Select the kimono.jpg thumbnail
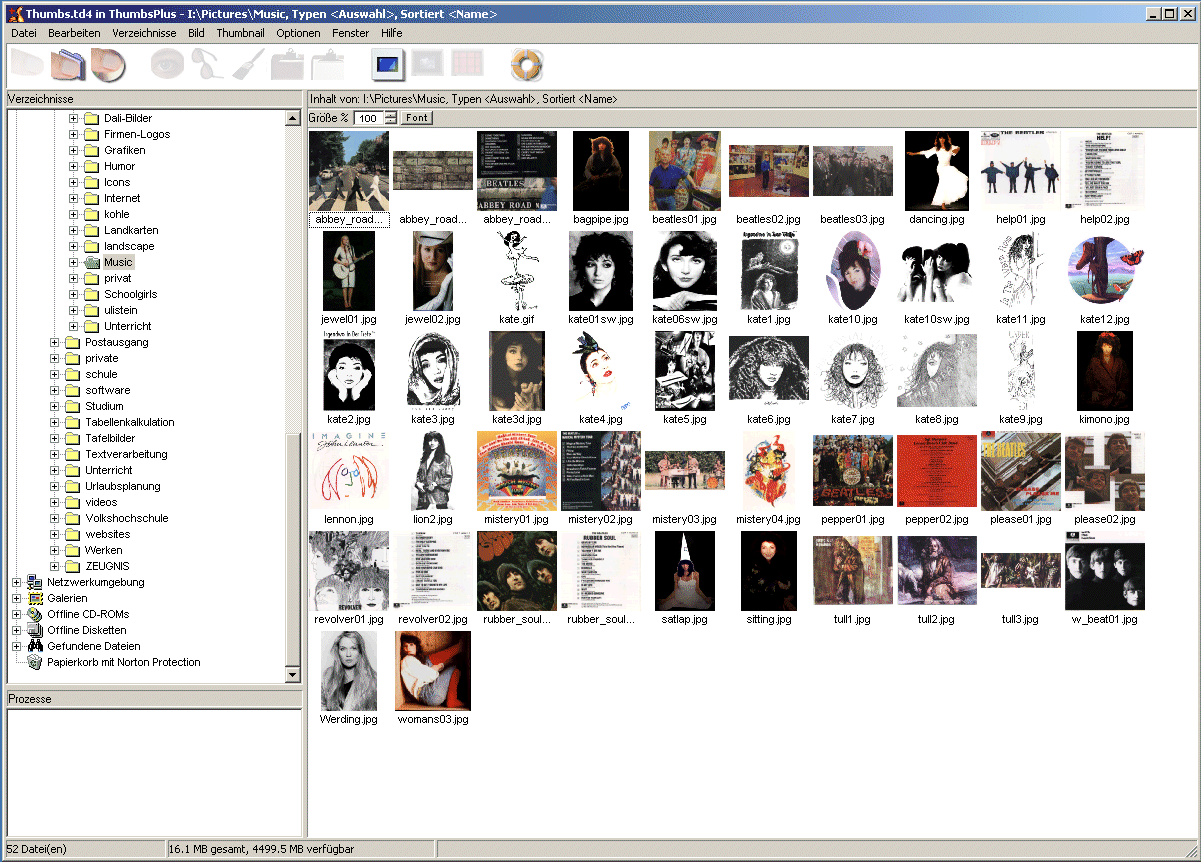Image resolution: width=1201 pixels, height=862 pixels. coord(1104,371)
